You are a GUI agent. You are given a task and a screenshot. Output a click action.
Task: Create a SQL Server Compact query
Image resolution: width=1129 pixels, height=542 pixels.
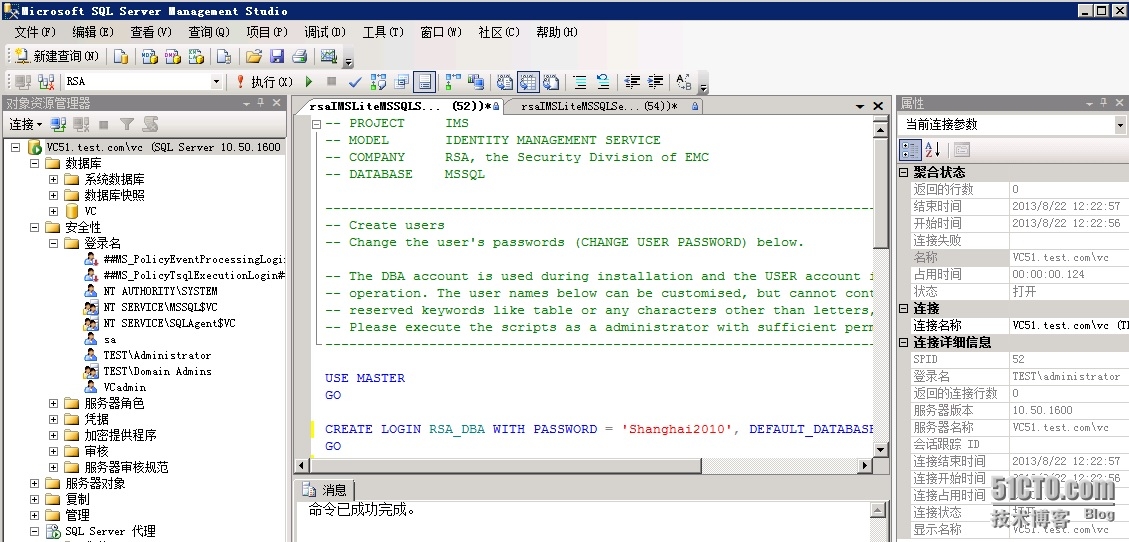(224, 56)
